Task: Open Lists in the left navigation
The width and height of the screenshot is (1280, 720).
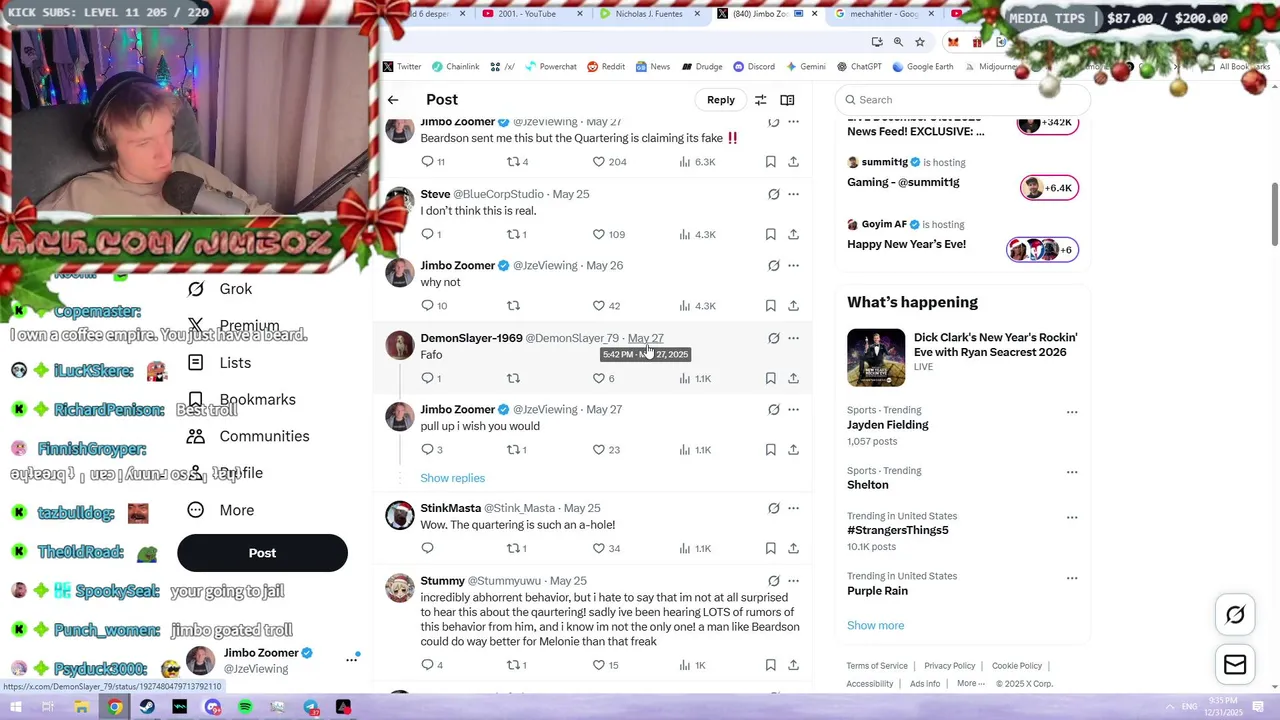Action: (x=220, y=363)
